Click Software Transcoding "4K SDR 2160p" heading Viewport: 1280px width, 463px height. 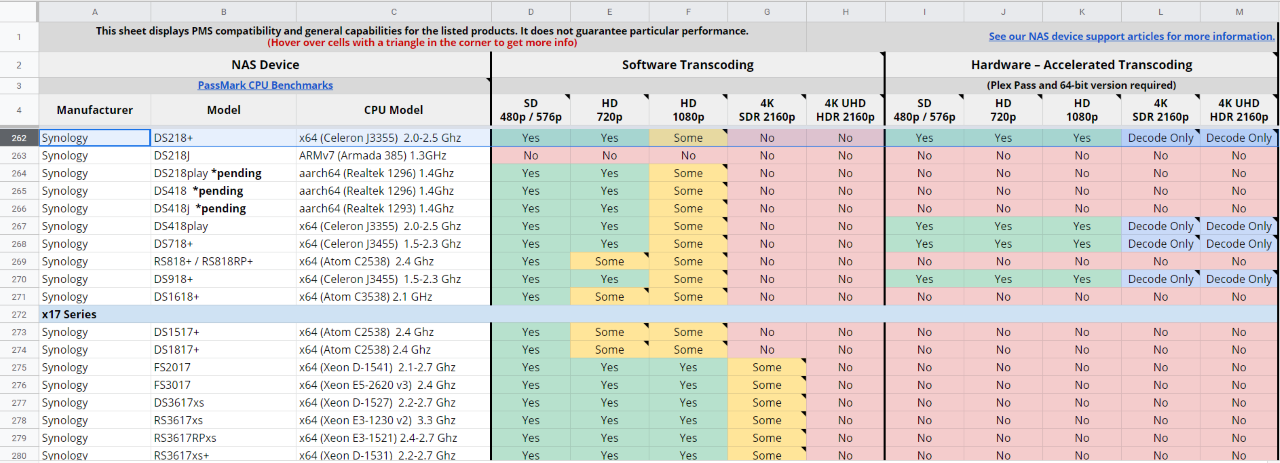767,111
